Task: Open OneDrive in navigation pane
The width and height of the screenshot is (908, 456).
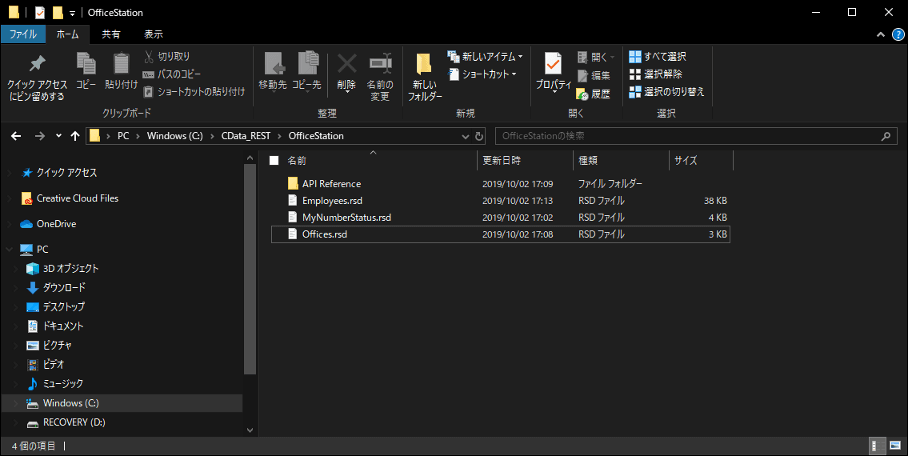Action: click(56, 224)
